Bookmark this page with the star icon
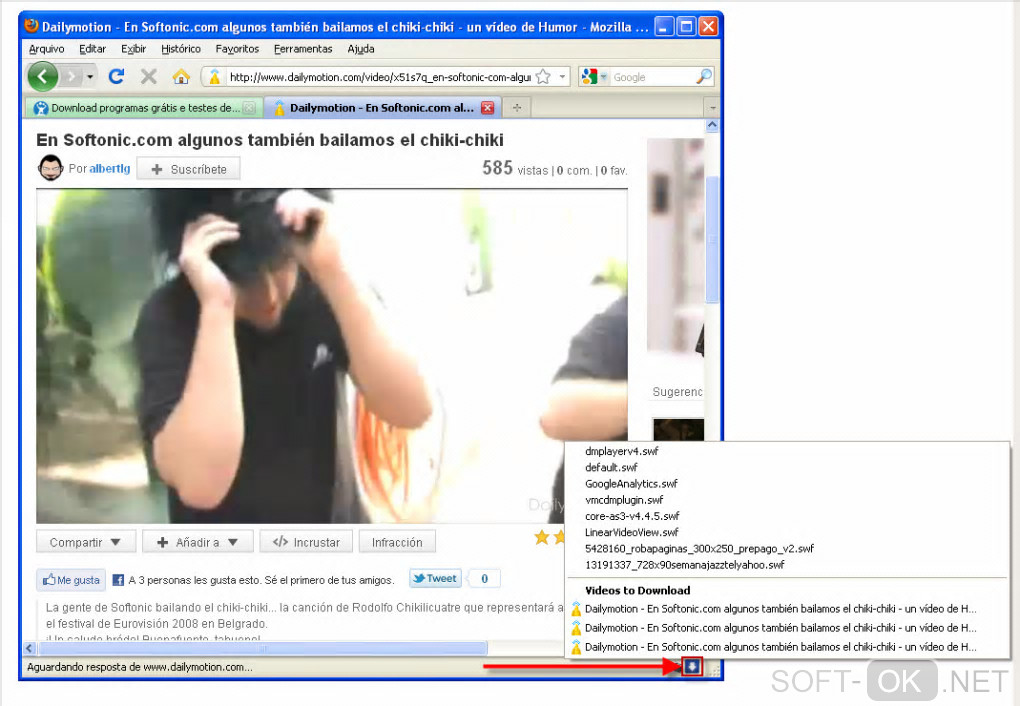 [x=543, y=77]
